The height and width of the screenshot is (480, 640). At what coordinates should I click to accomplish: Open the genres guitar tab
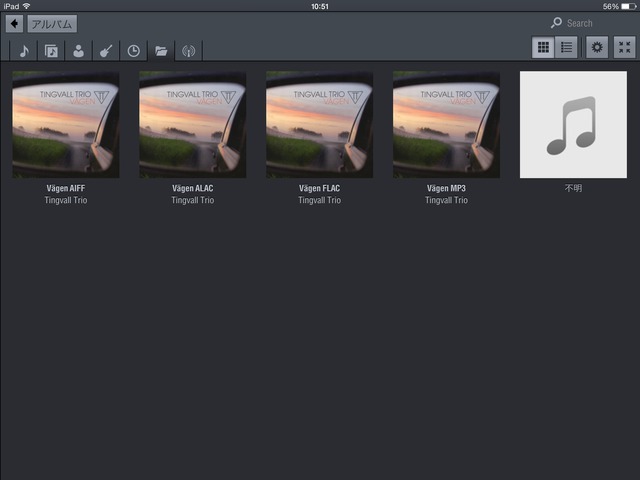(x=106, y=51)
